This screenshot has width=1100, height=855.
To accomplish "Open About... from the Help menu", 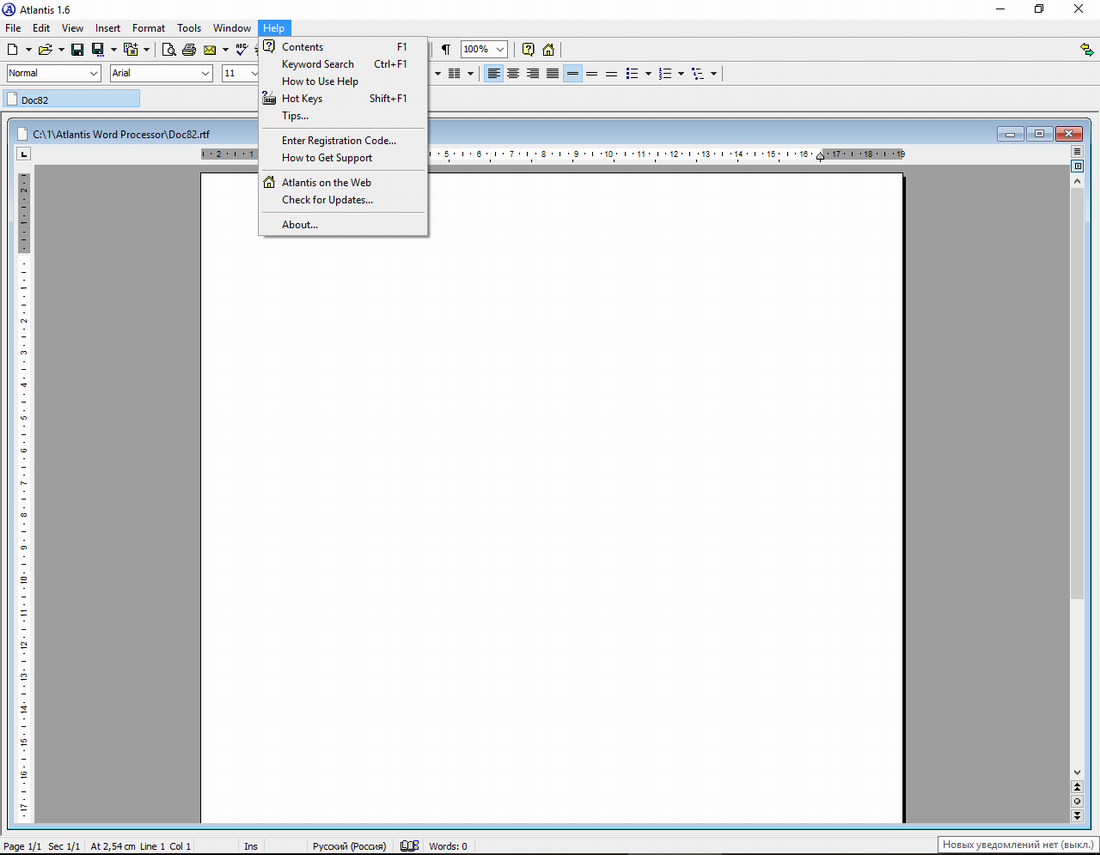I will tap(343, 224).
